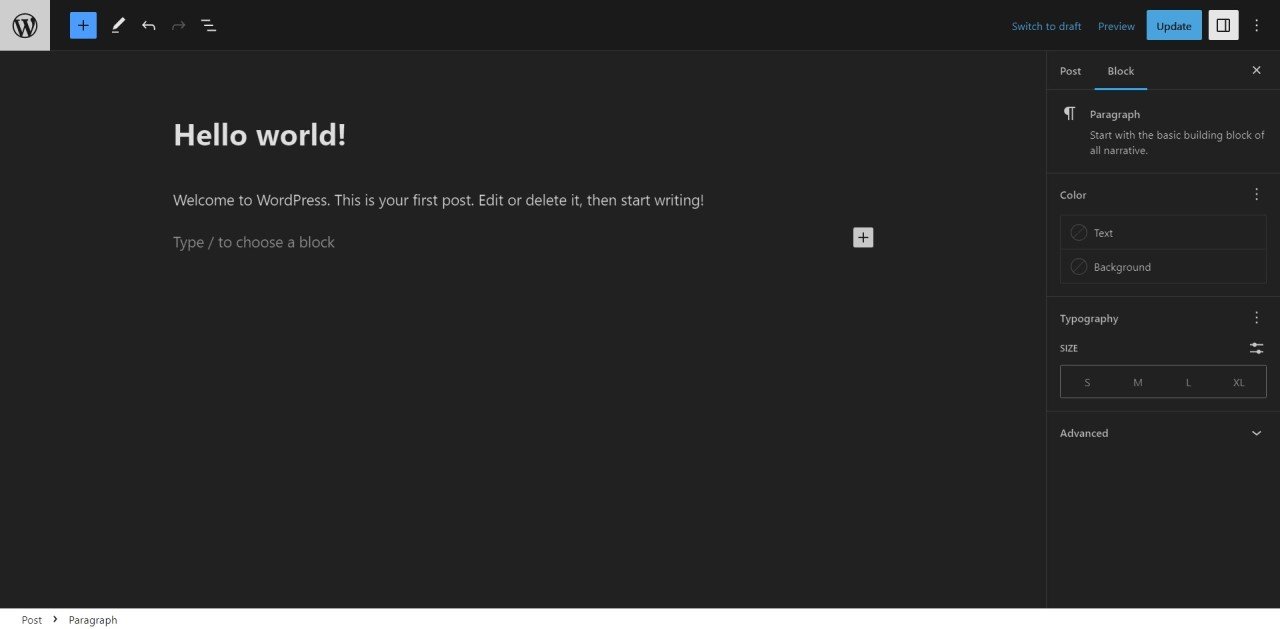Open the Typography options menu
Image resolution: width=1280 pixels, height=629 pixels.
pos(1256,317)
